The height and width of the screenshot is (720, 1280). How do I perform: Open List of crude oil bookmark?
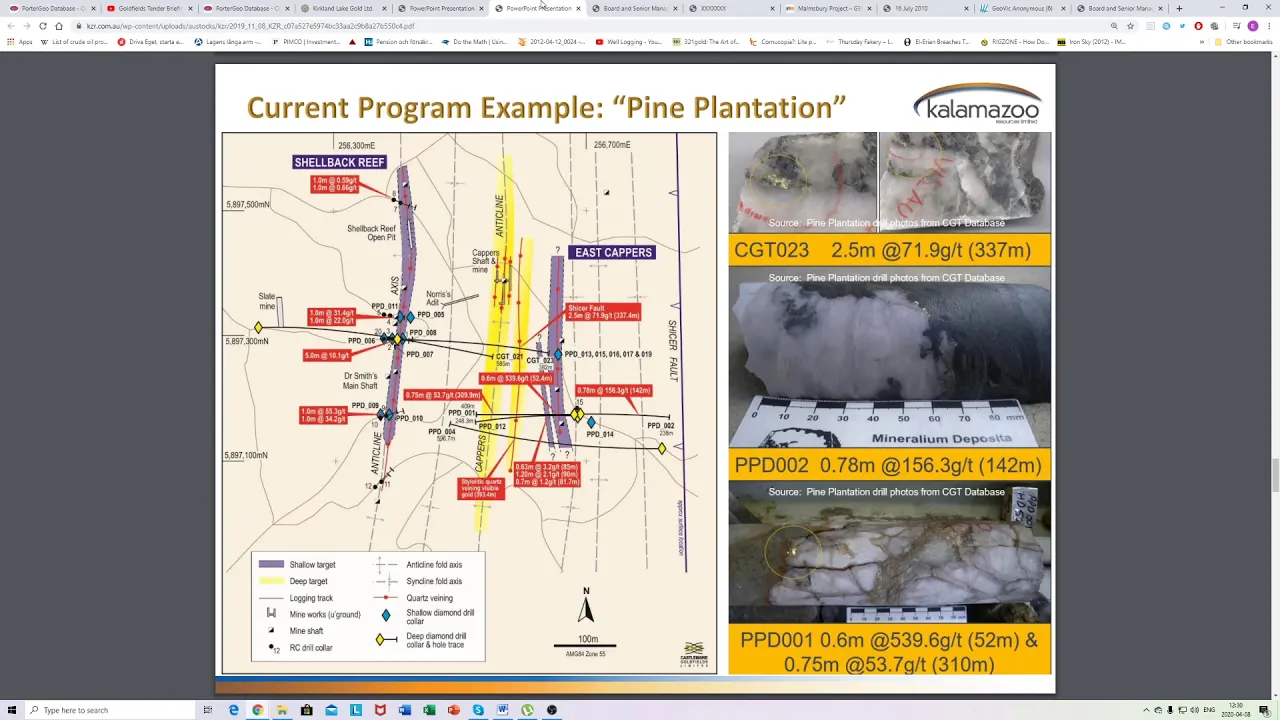coord(76,42)
